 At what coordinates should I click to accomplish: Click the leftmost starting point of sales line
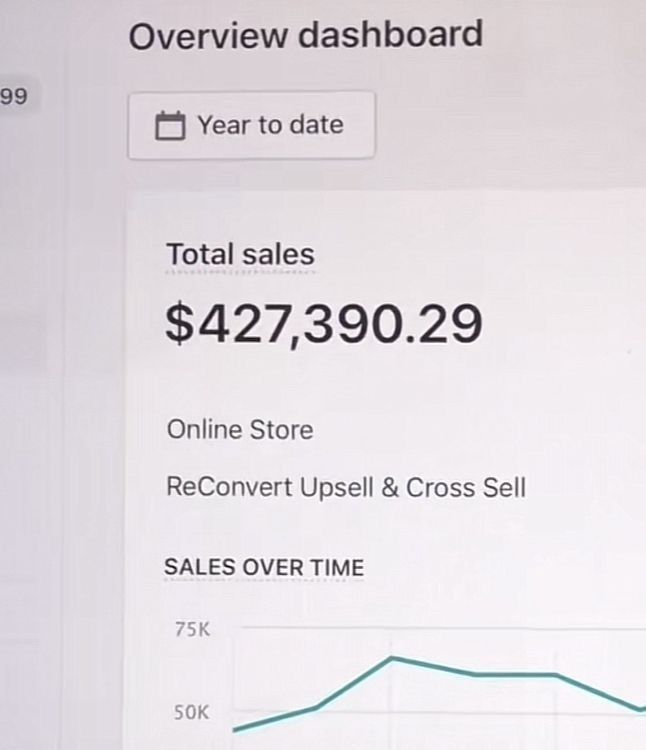click(x=235, y=730)
